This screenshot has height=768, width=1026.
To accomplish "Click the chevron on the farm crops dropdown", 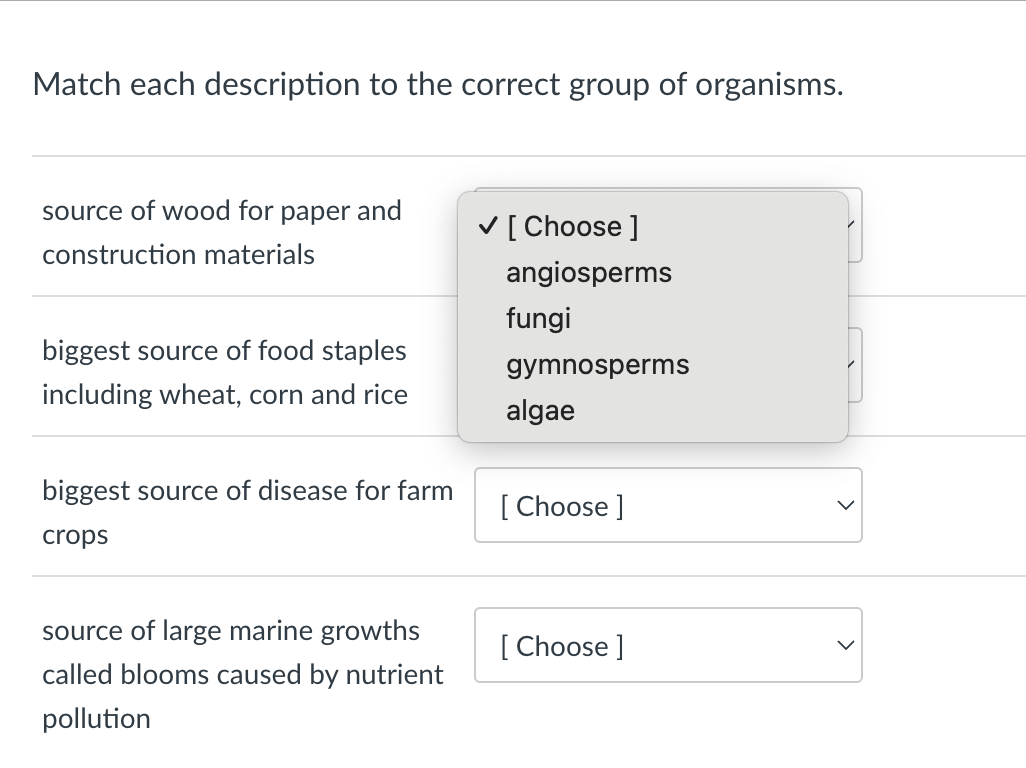I will pyautogui.click(x=845, y=505).
